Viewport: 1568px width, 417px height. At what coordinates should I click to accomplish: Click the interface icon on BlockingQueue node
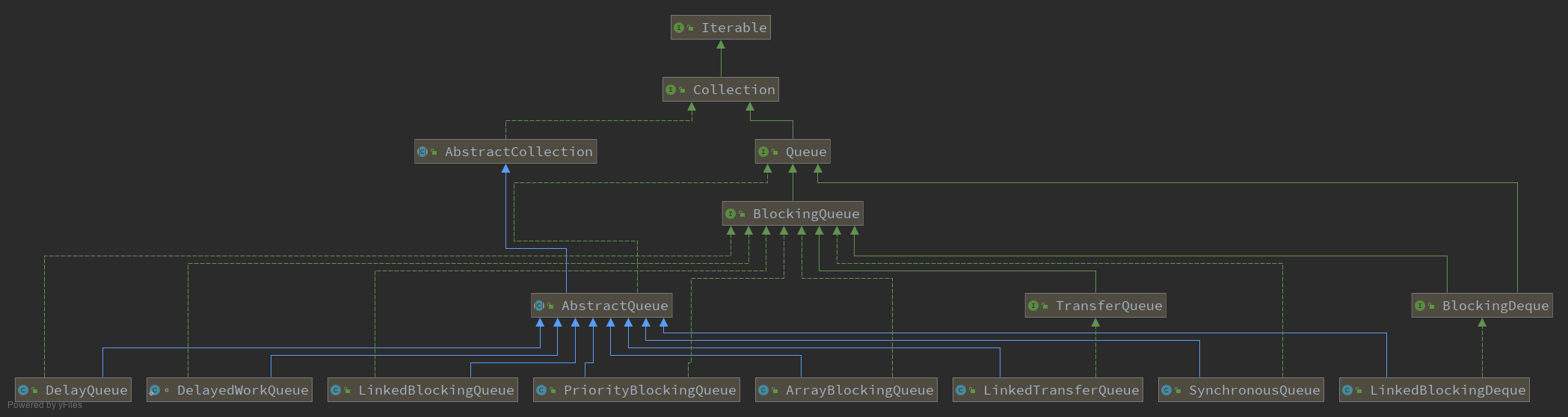[731, 214]
